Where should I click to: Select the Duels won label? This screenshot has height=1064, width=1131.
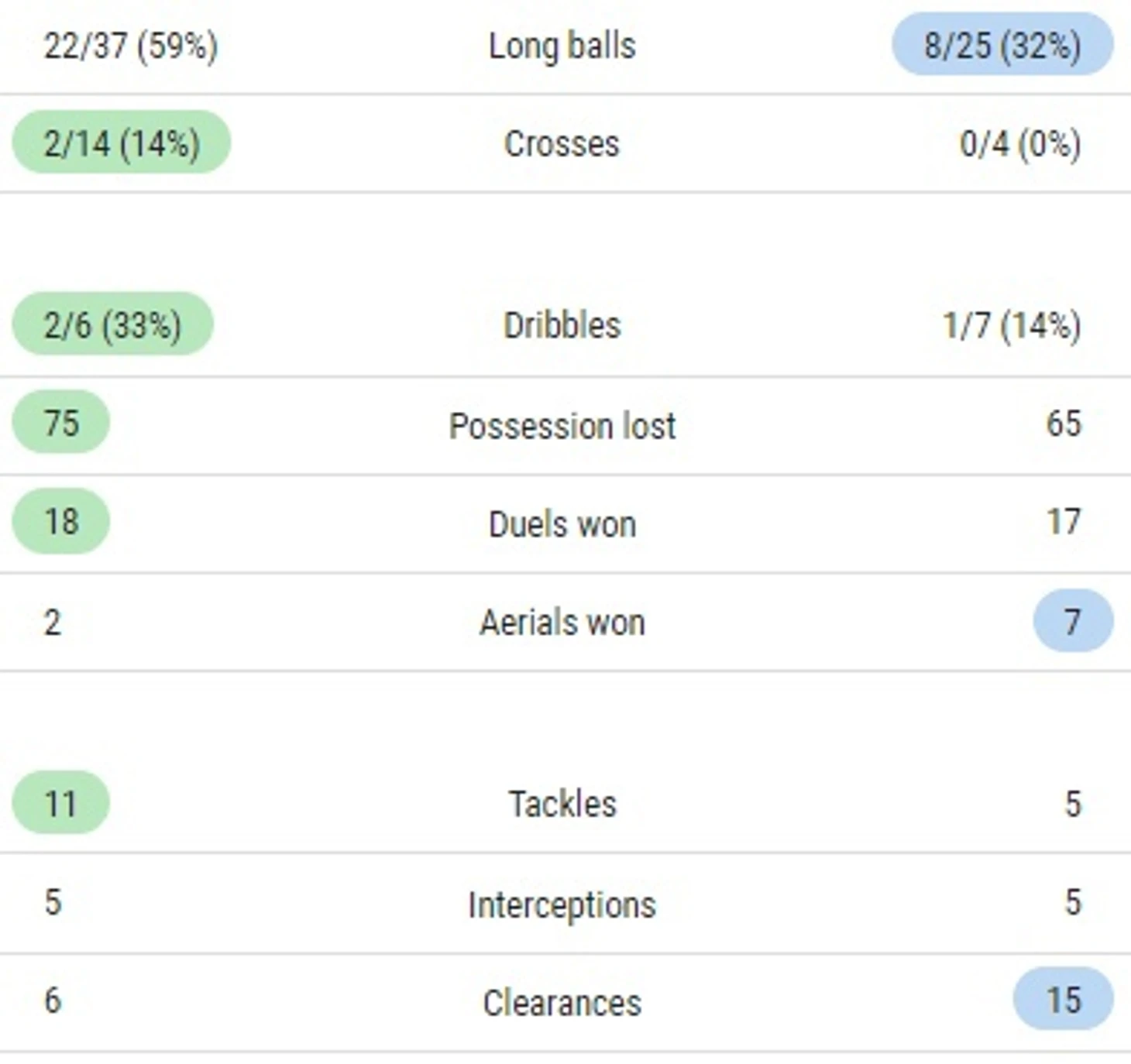tap(562, 524)
